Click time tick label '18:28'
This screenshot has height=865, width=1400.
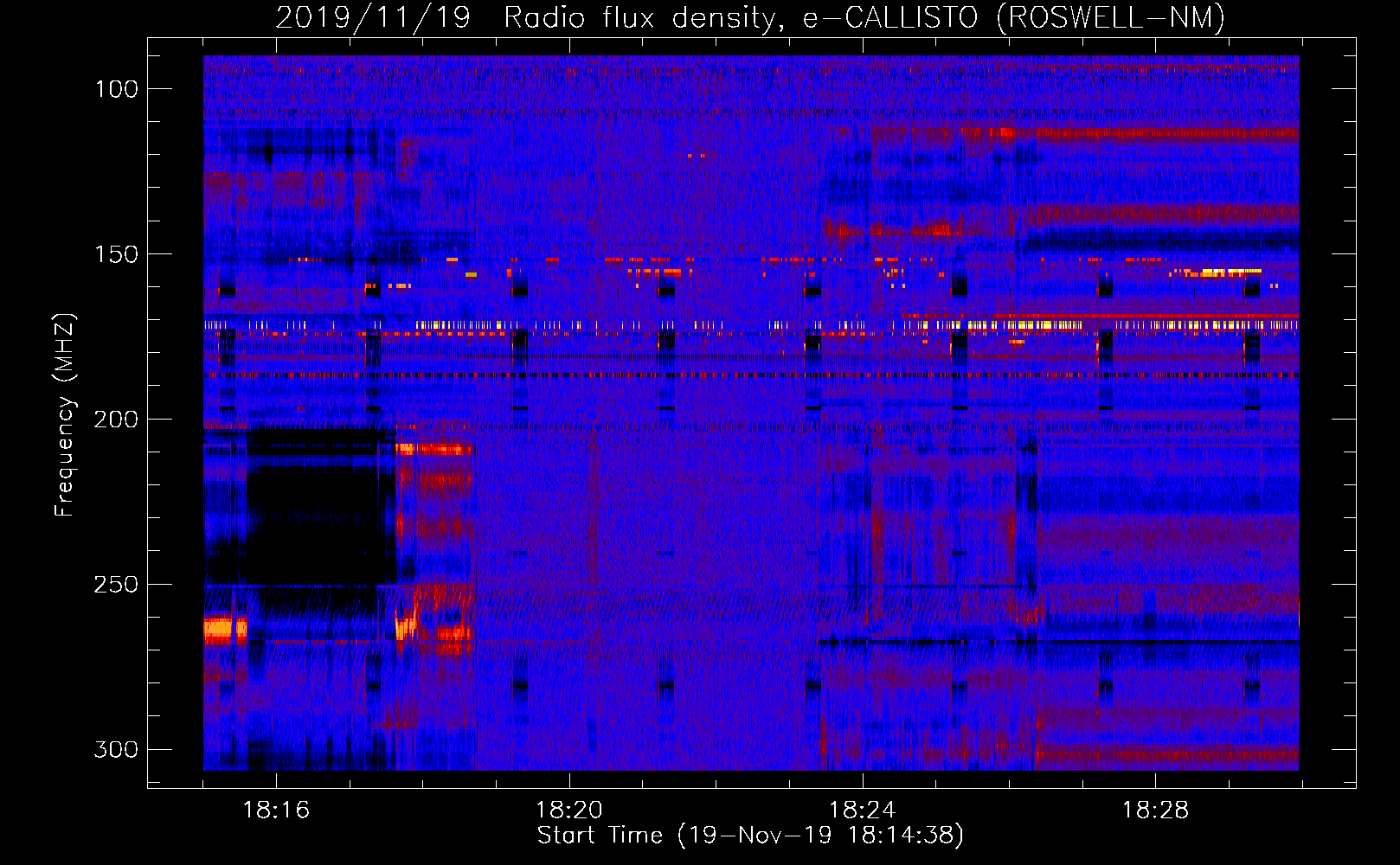point(1156,811)
